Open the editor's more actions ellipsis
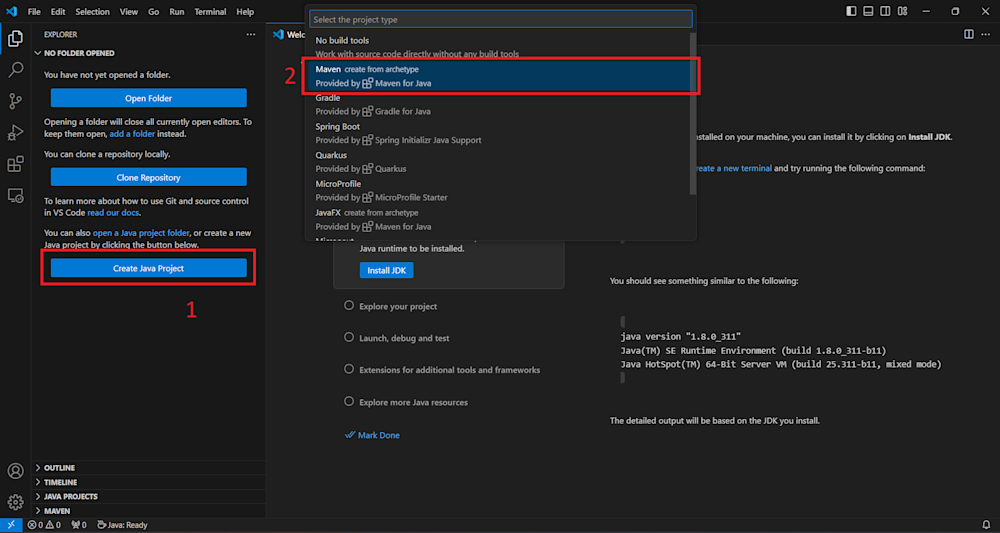The width and height of the screenshot is (1000, 533). tap(986, 34)
